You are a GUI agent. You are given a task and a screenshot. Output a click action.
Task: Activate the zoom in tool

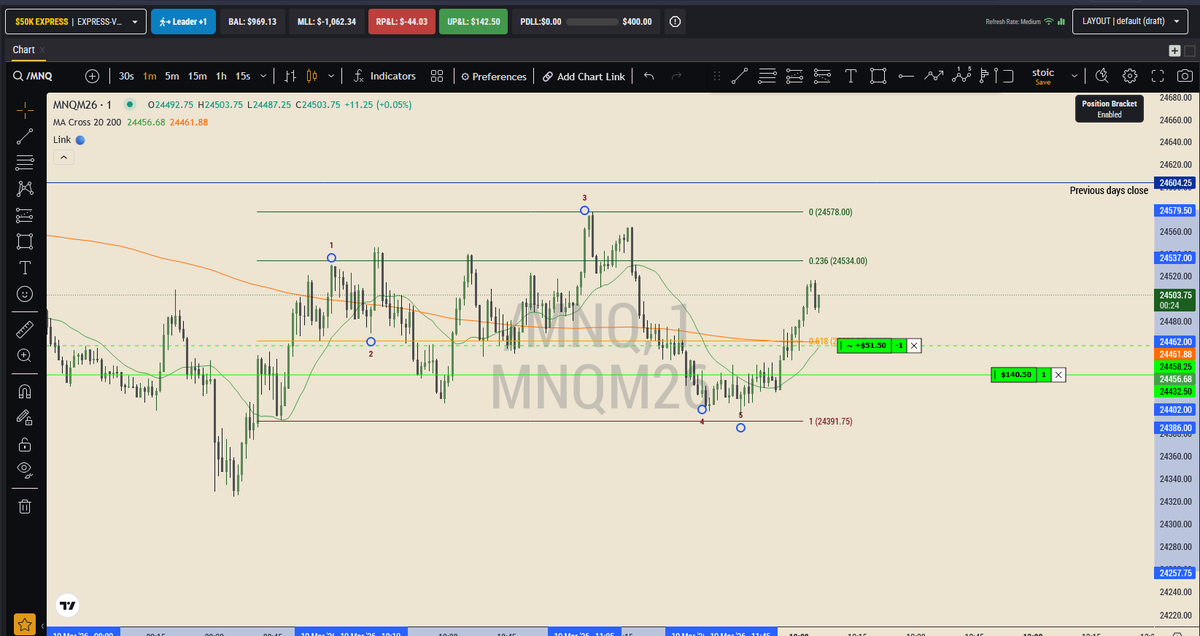pyautogui.click(x=25, y=354)
